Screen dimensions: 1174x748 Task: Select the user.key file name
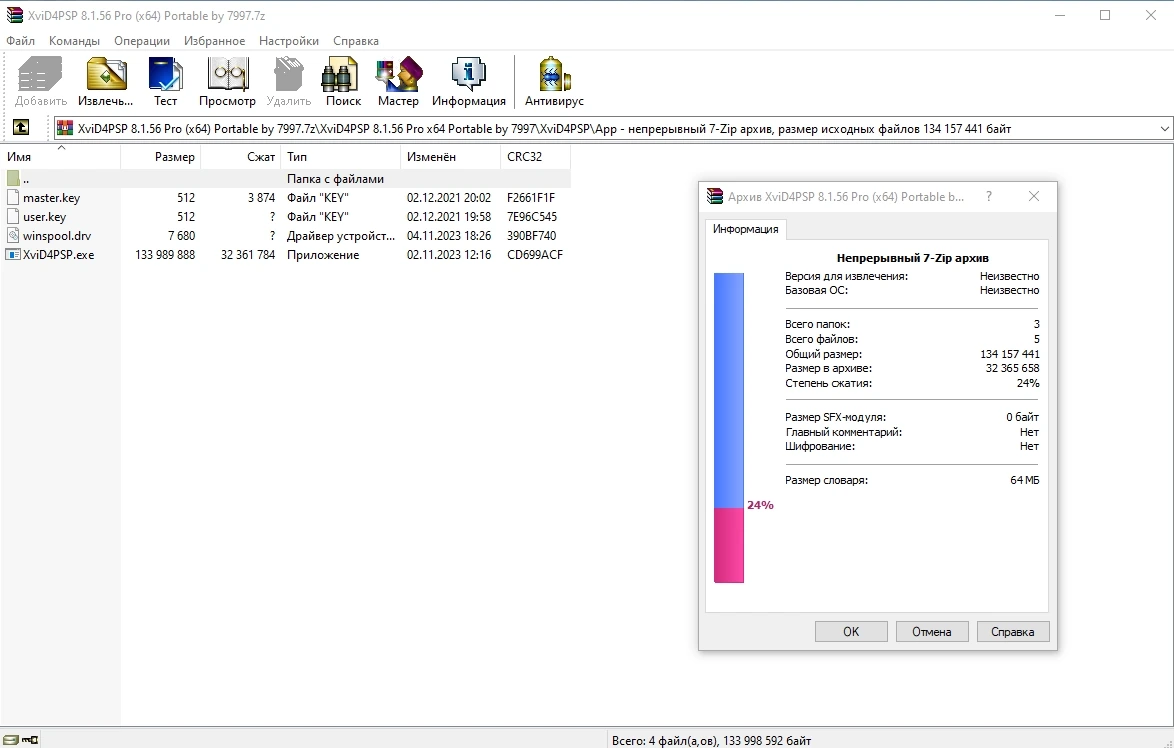44,216
